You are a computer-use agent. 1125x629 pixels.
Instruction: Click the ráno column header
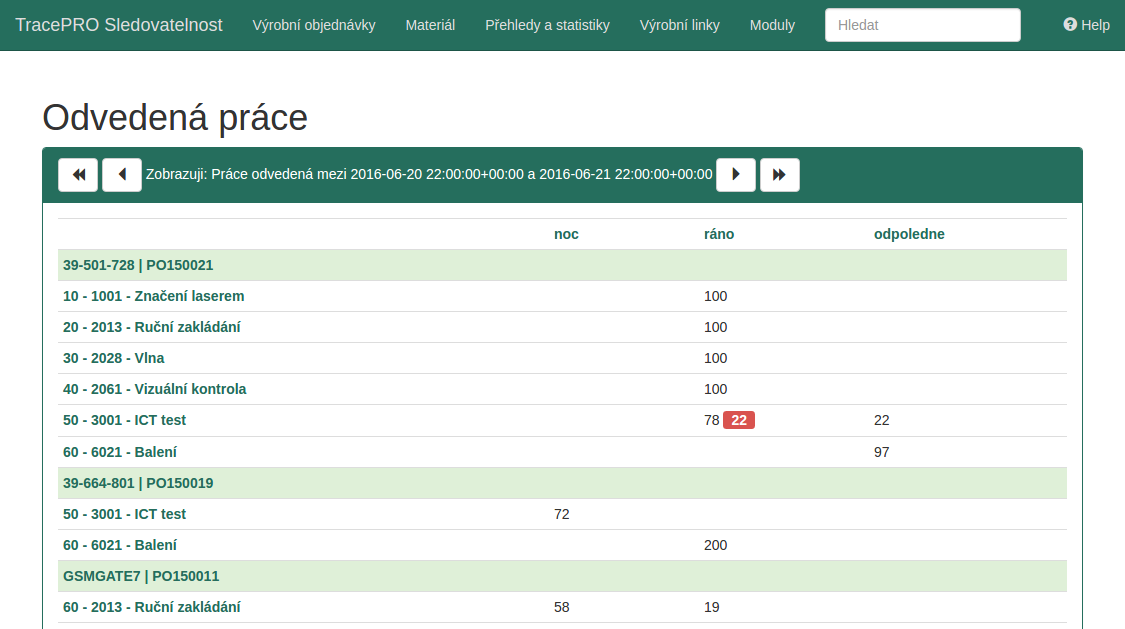click(719, 235)
